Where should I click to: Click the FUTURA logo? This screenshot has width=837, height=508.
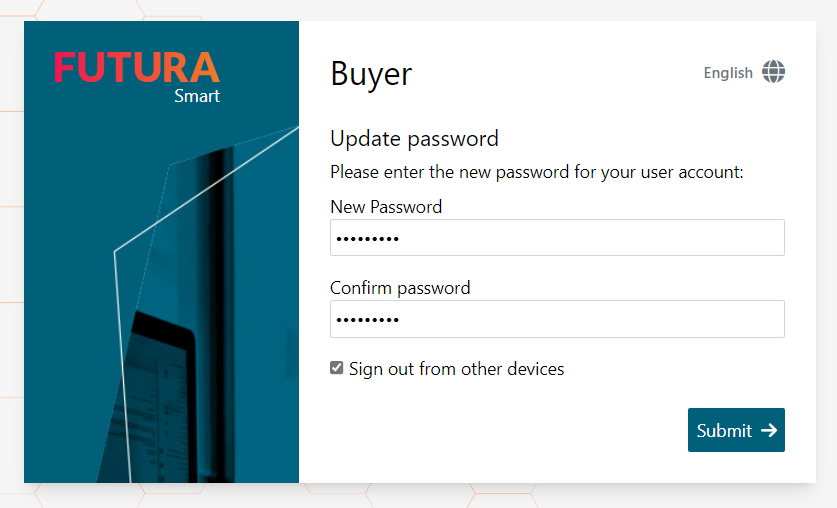(137, 68)
